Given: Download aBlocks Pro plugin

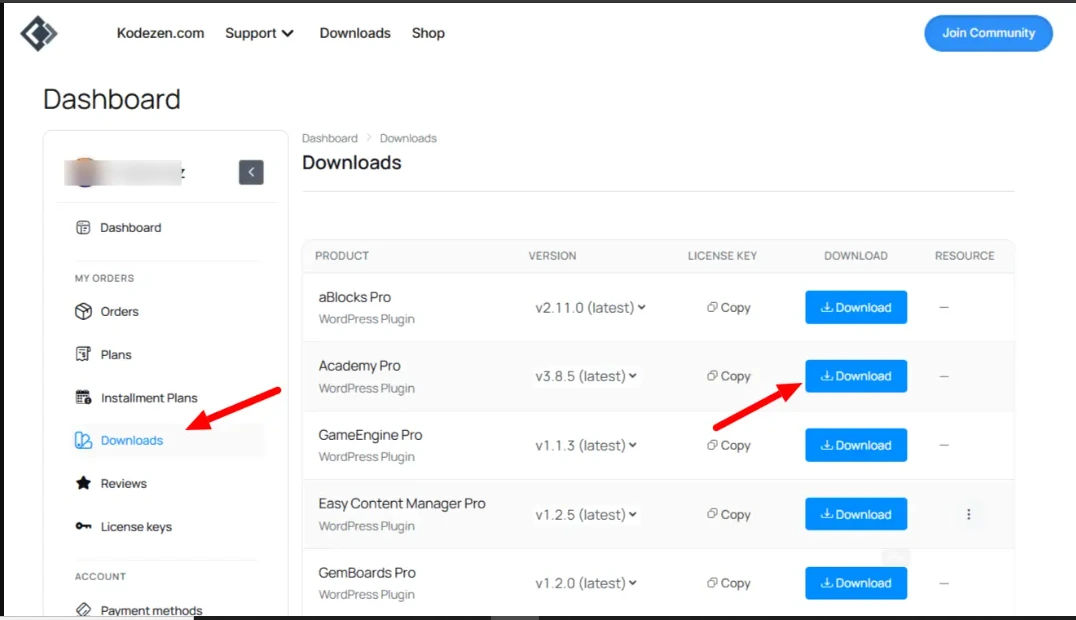Looking at the screenshot, I should coord(856,307).
